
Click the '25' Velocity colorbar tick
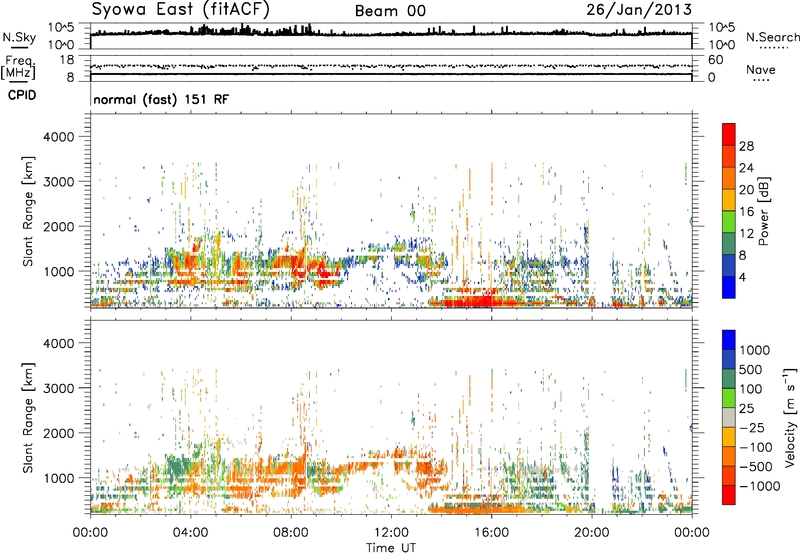pyautogui.click(x=746, y=408)
